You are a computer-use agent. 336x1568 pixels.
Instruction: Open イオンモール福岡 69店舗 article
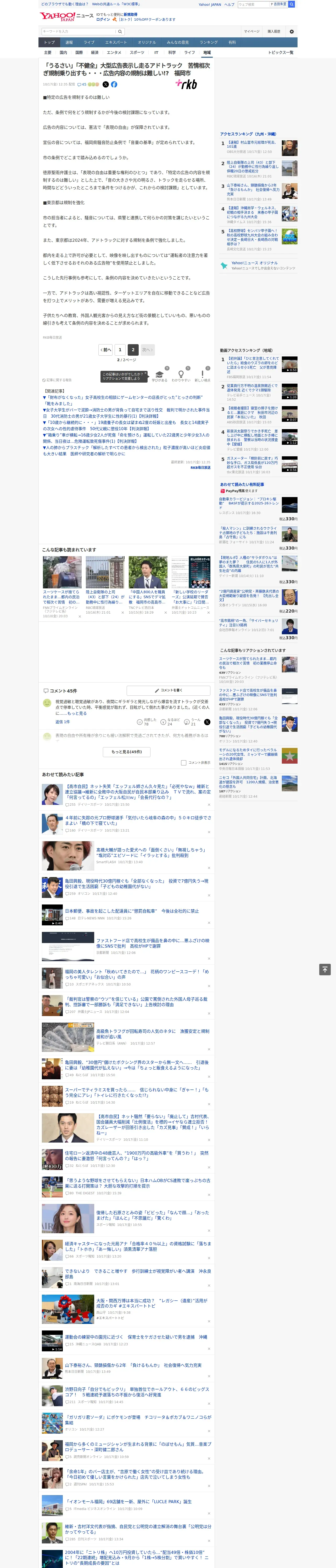coord(128,1502)
